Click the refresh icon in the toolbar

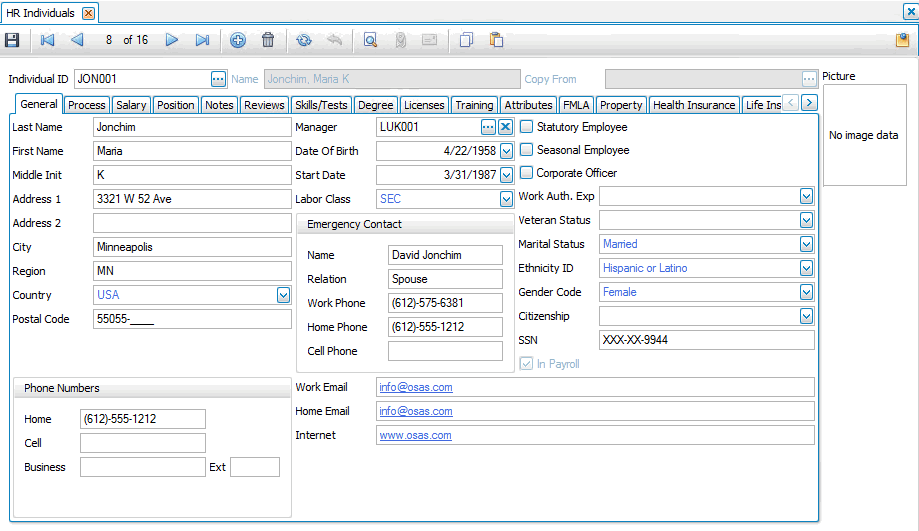click(303, 40)
